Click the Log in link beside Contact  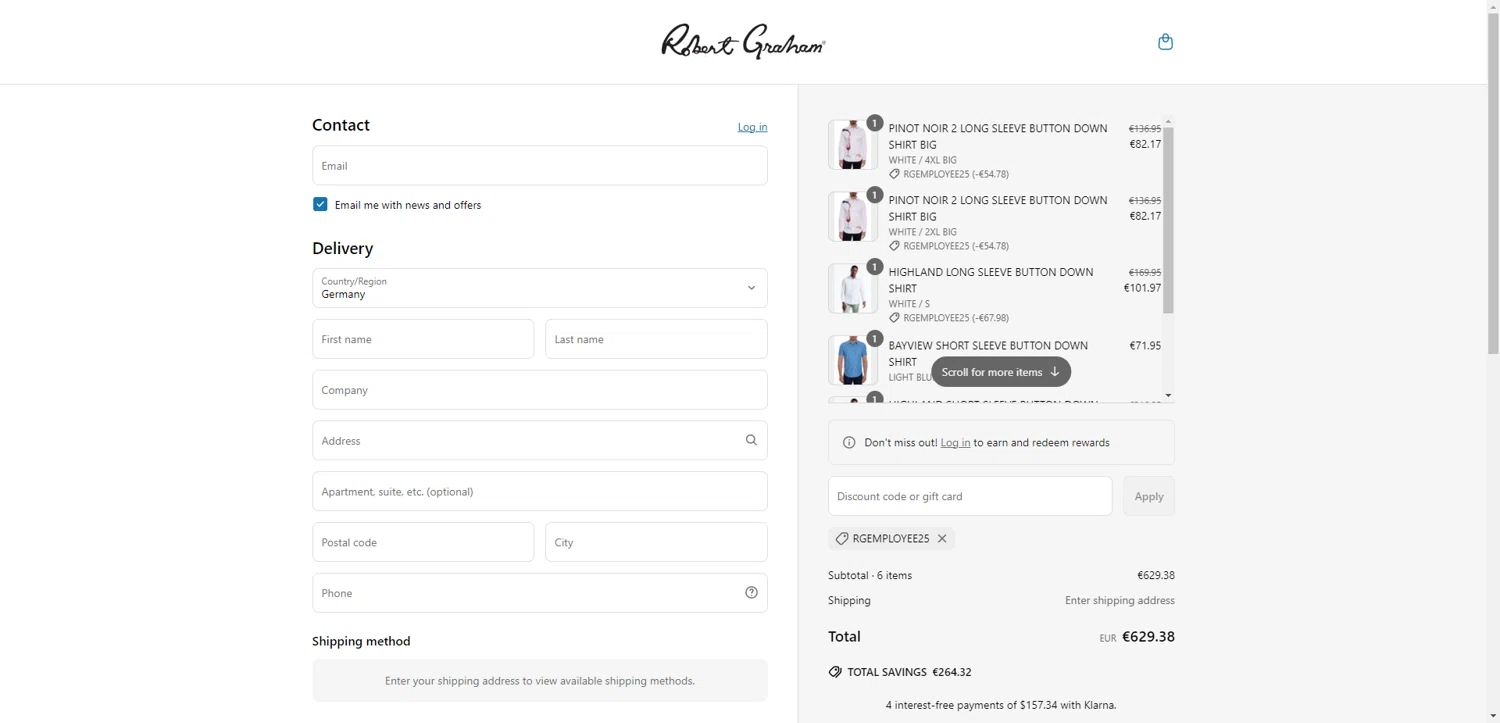coord(752,127)
